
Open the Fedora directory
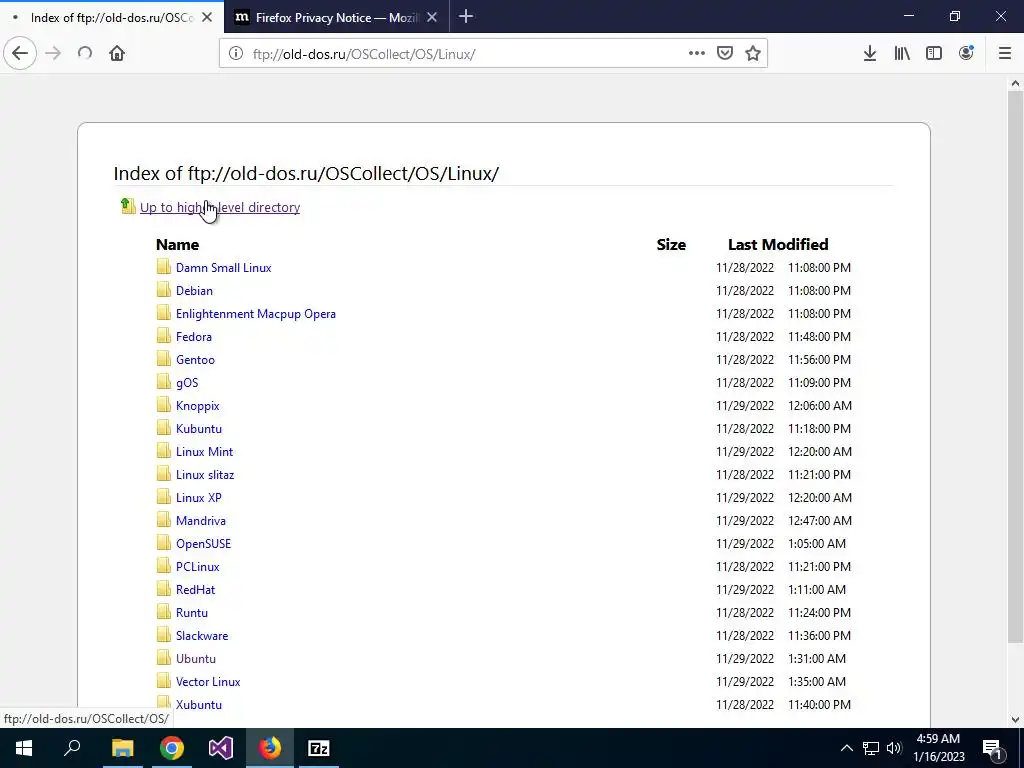193,336
